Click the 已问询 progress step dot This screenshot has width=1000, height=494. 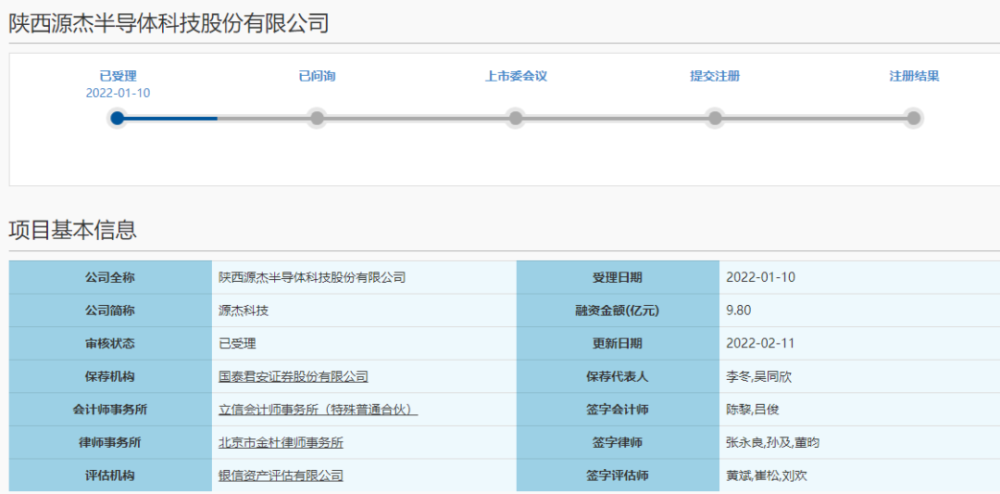point(317,118)
